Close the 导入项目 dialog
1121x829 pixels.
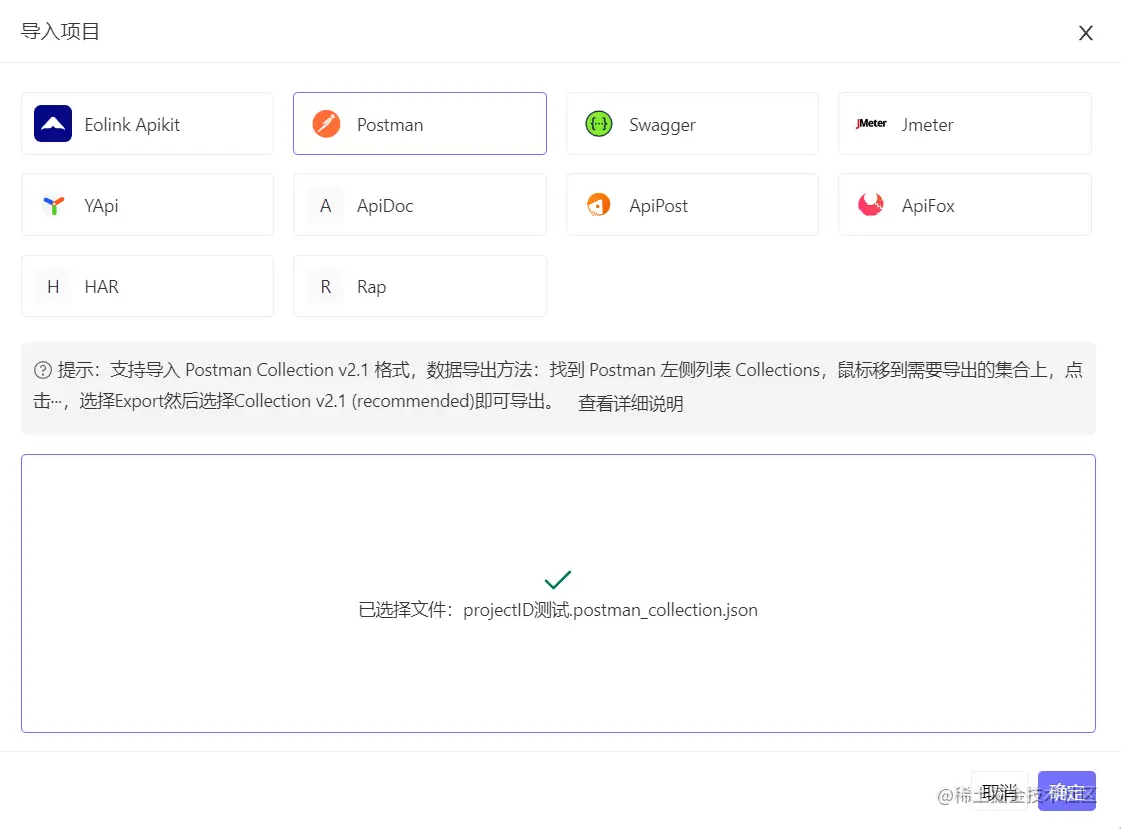click(x=1085, y=33)
